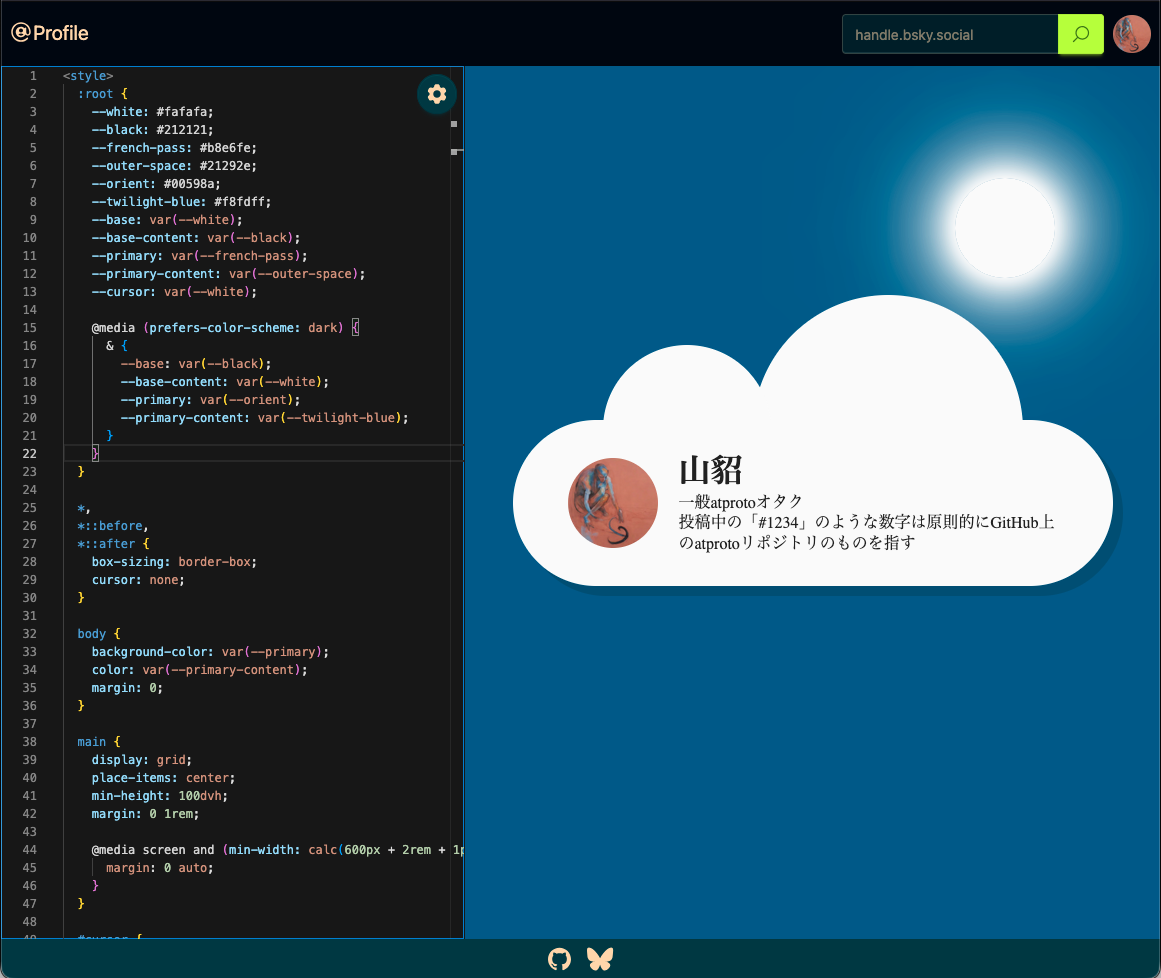Click the 'cursor: none' declaration
Screen dimensions: 1161x978
(x=138, y=580)
